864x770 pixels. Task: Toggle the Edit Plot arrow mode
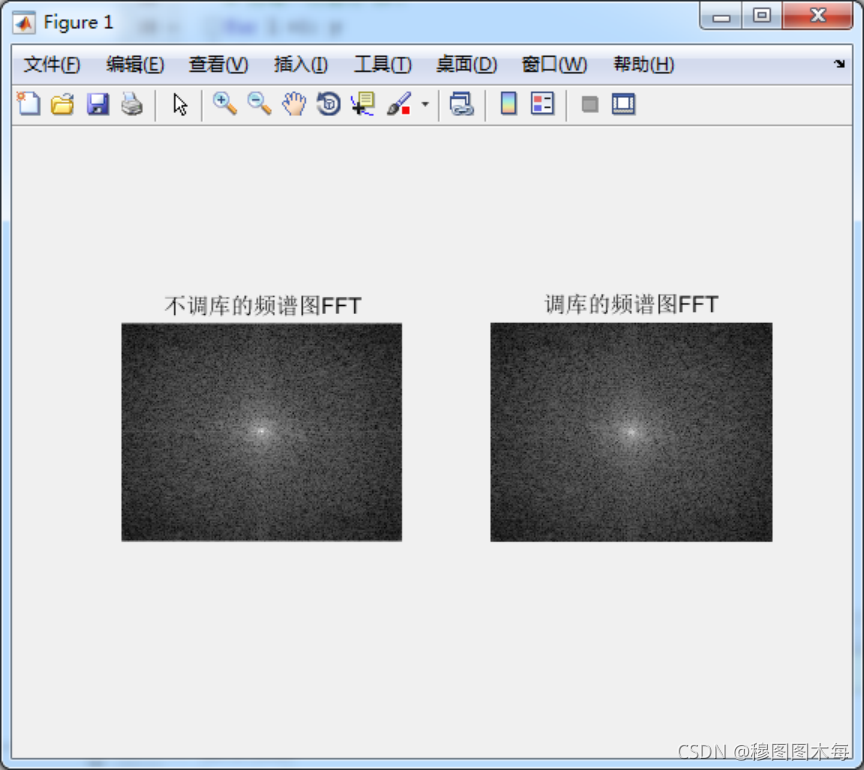[x=181, y=103]
